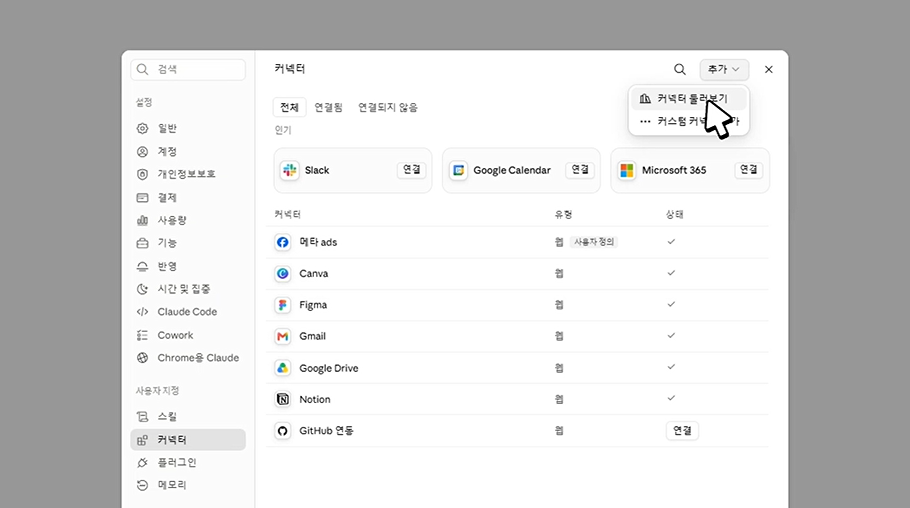The height and width of the screenshot is (508, 910).
Task: Click the search magnifier icon beside 추가
Action: click(680, 70)
